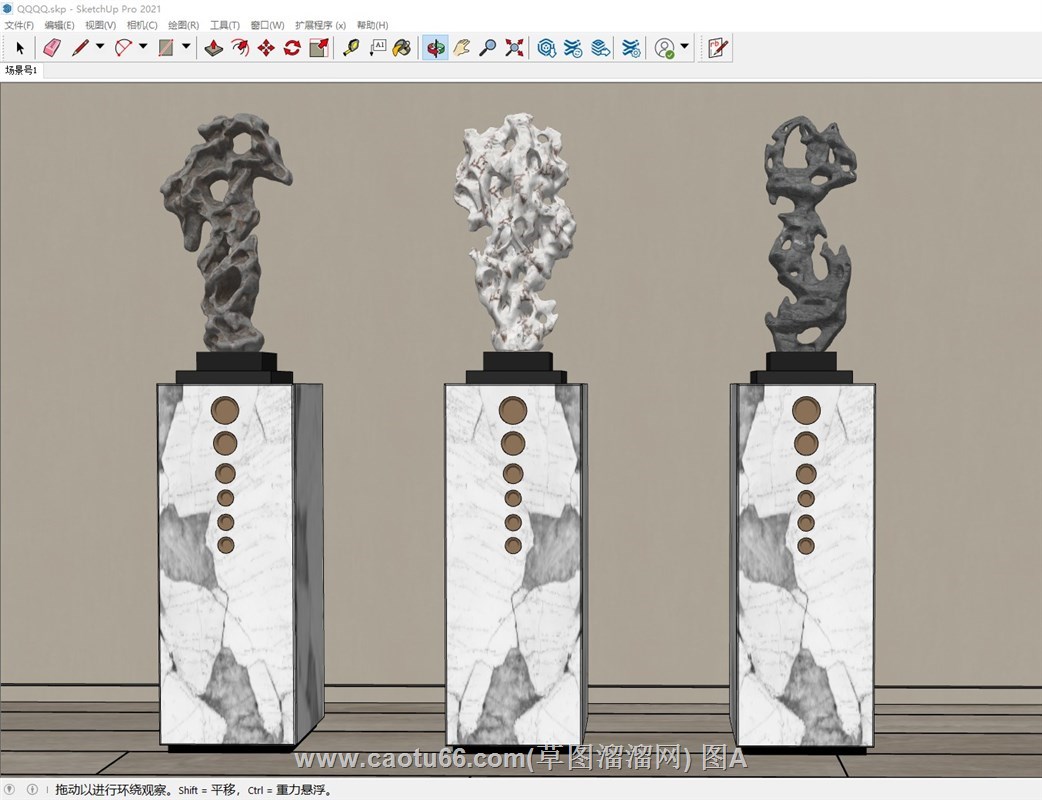Toggle the active Orbit tool
Screen dimensions: 1042x800
point(435,47)
